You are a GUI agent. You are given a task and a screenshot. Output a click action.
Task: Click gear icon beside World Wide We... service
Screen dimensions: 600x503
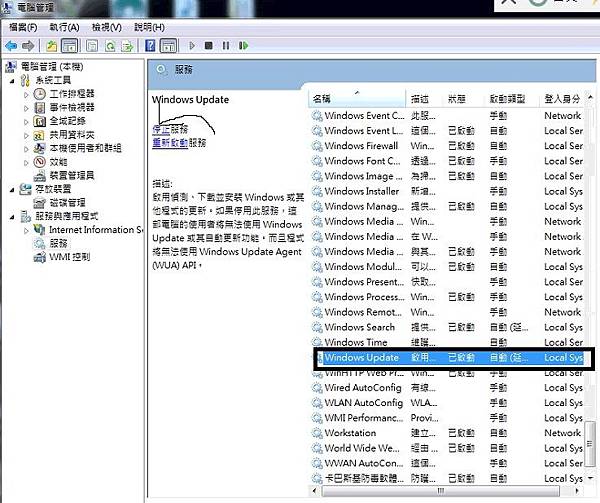click(x=317, y=448)
